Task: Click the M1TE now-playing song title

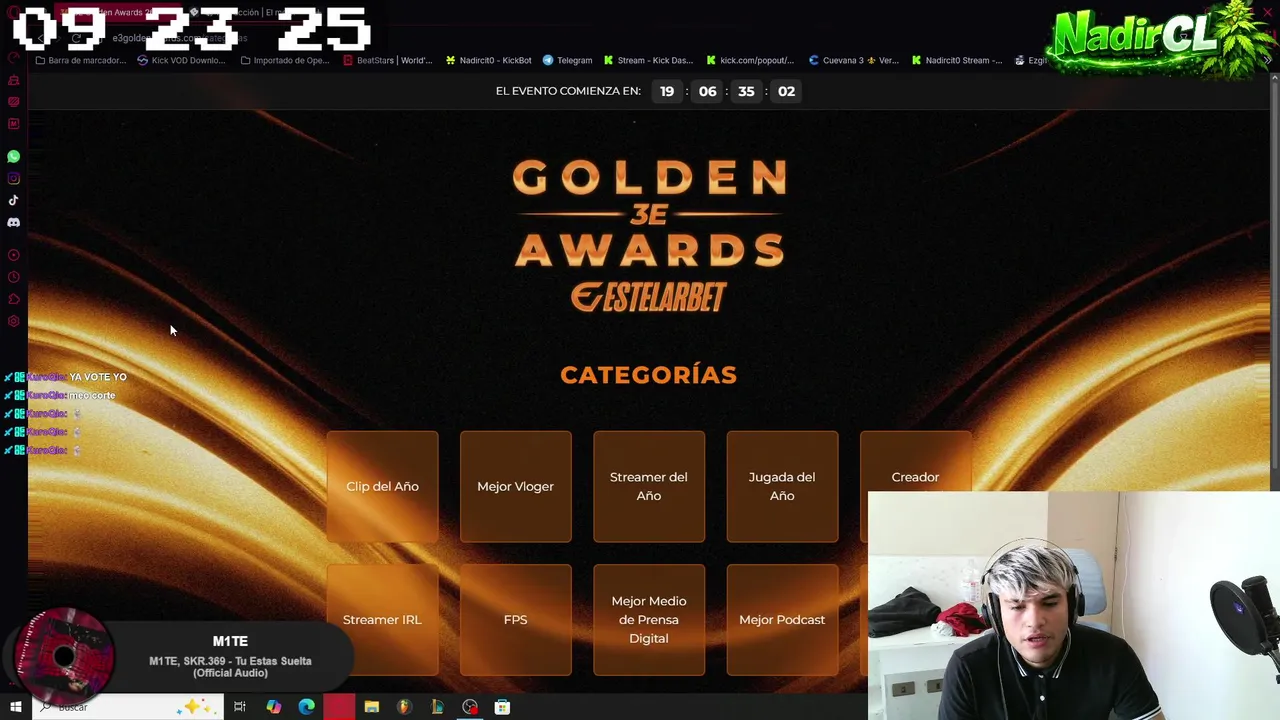Action: click(230, 667)
